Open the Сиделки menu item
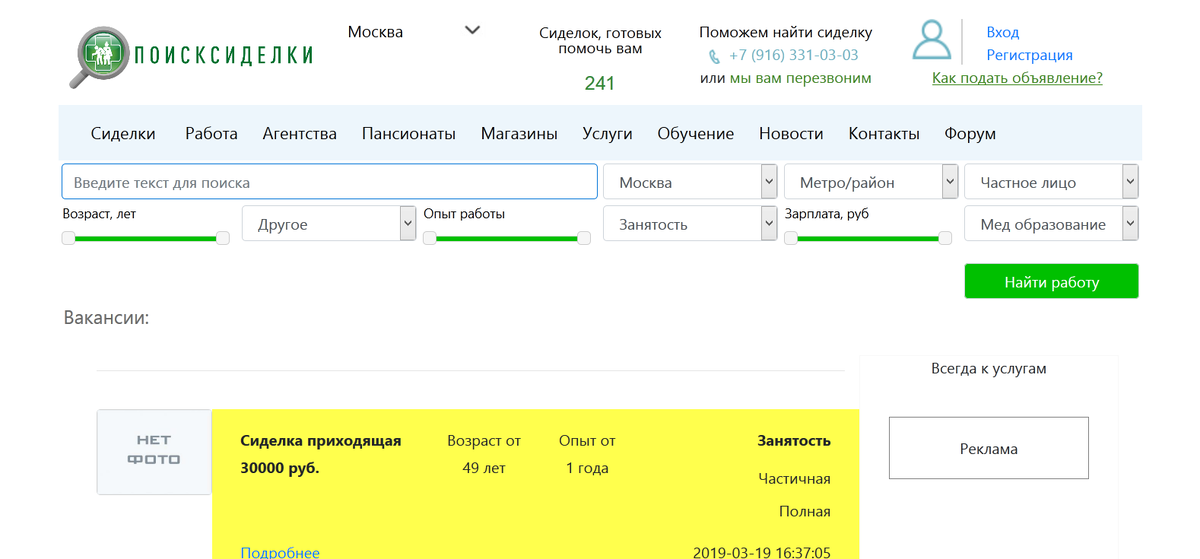1200x559 pixels. coord(123,133)
